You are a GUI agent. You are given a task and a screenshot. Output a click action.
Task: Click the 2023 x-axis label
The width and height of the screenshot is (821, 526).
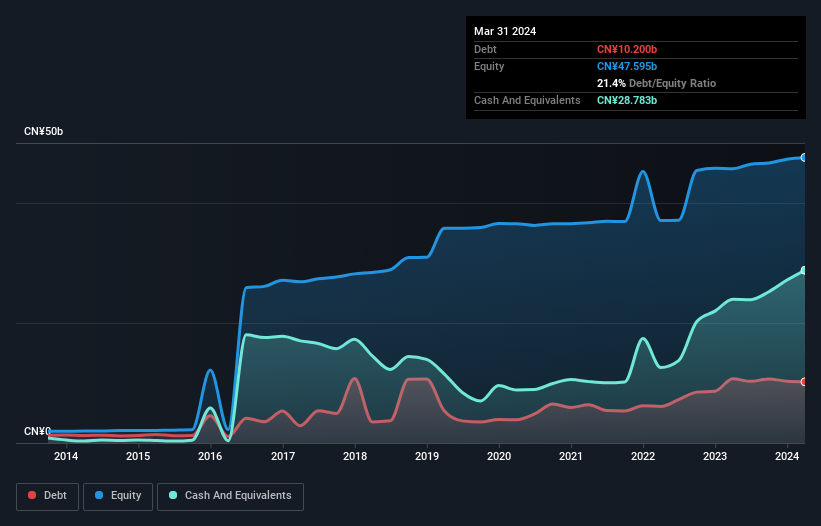click(x=715, y=456)
